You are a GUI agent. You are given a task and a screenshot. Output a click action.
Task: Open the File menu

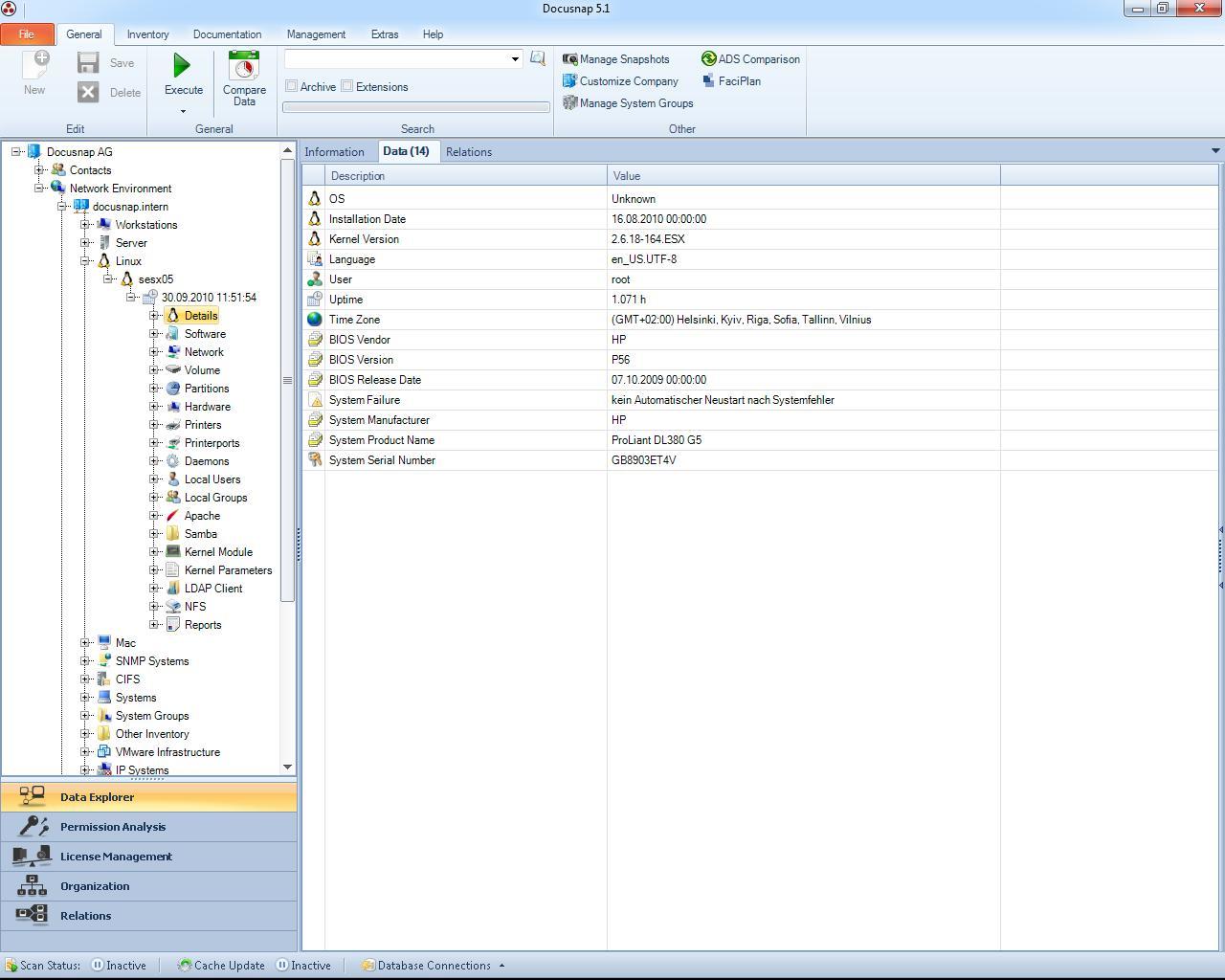click(27, 34)
